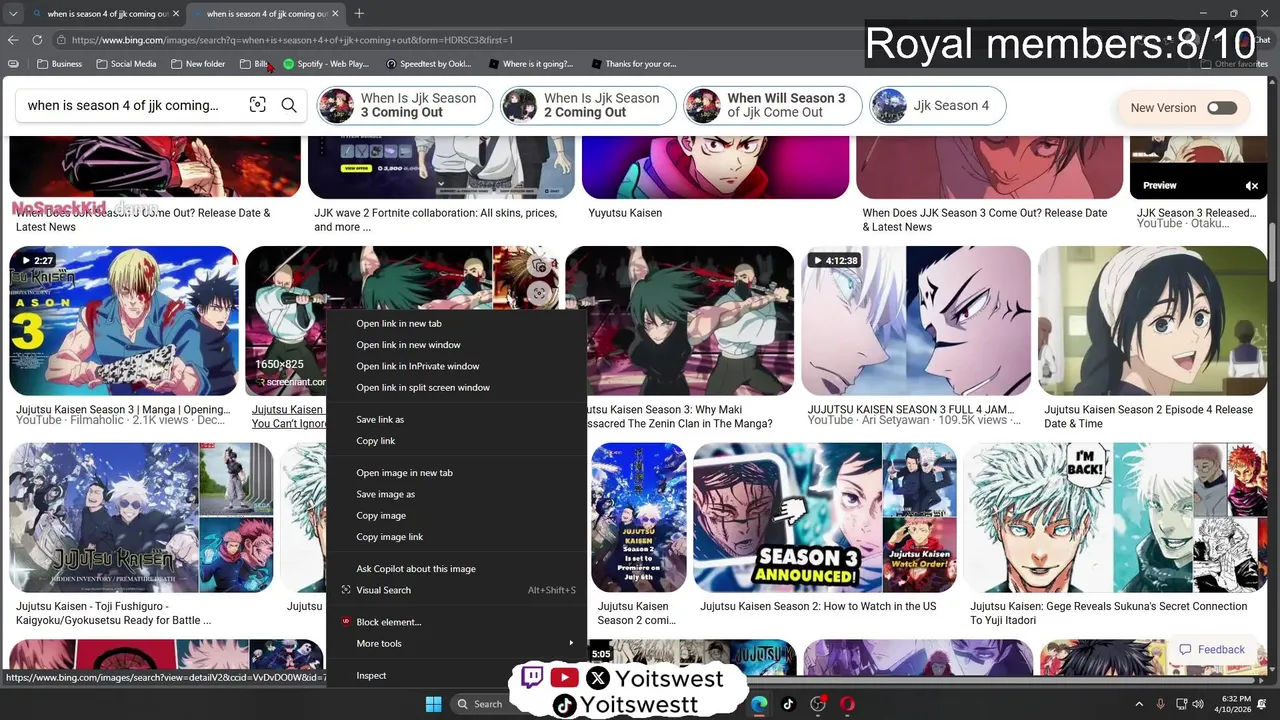The image size is (1280, 720).
Task: Click the visual search camera icon in search box
Action: click(x=257, y=105)
